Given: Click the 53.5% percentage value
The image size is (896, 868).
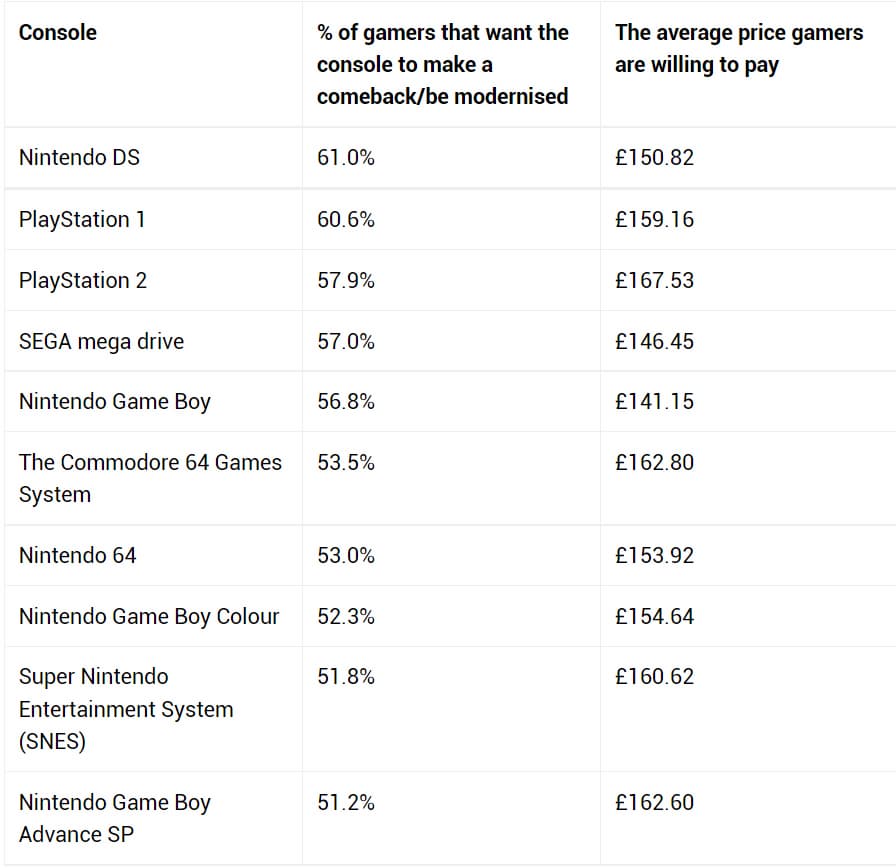Looking at the screenshot, I should click(x=346, y=463).
